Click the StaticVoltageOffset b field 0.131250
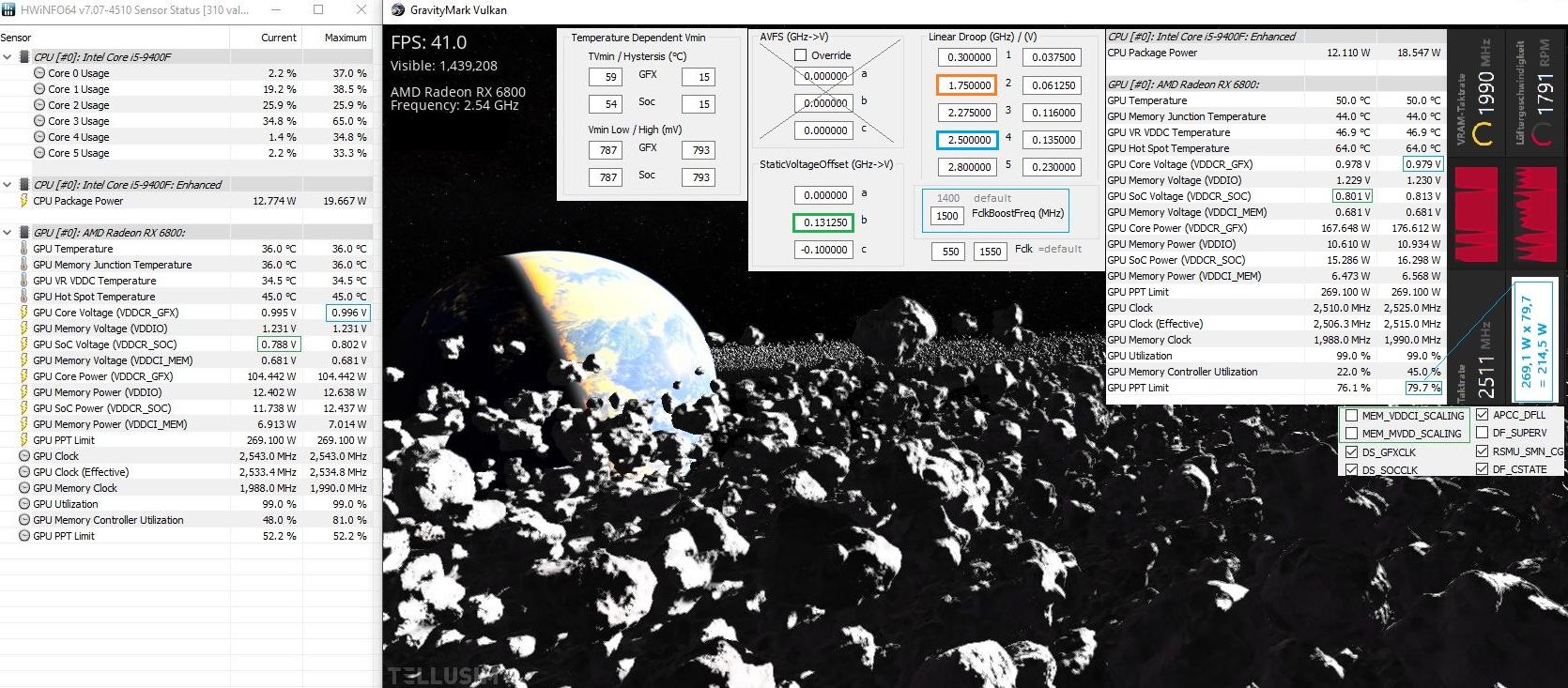This screenshot has width=1568, height=688. [x=823, y=222]
